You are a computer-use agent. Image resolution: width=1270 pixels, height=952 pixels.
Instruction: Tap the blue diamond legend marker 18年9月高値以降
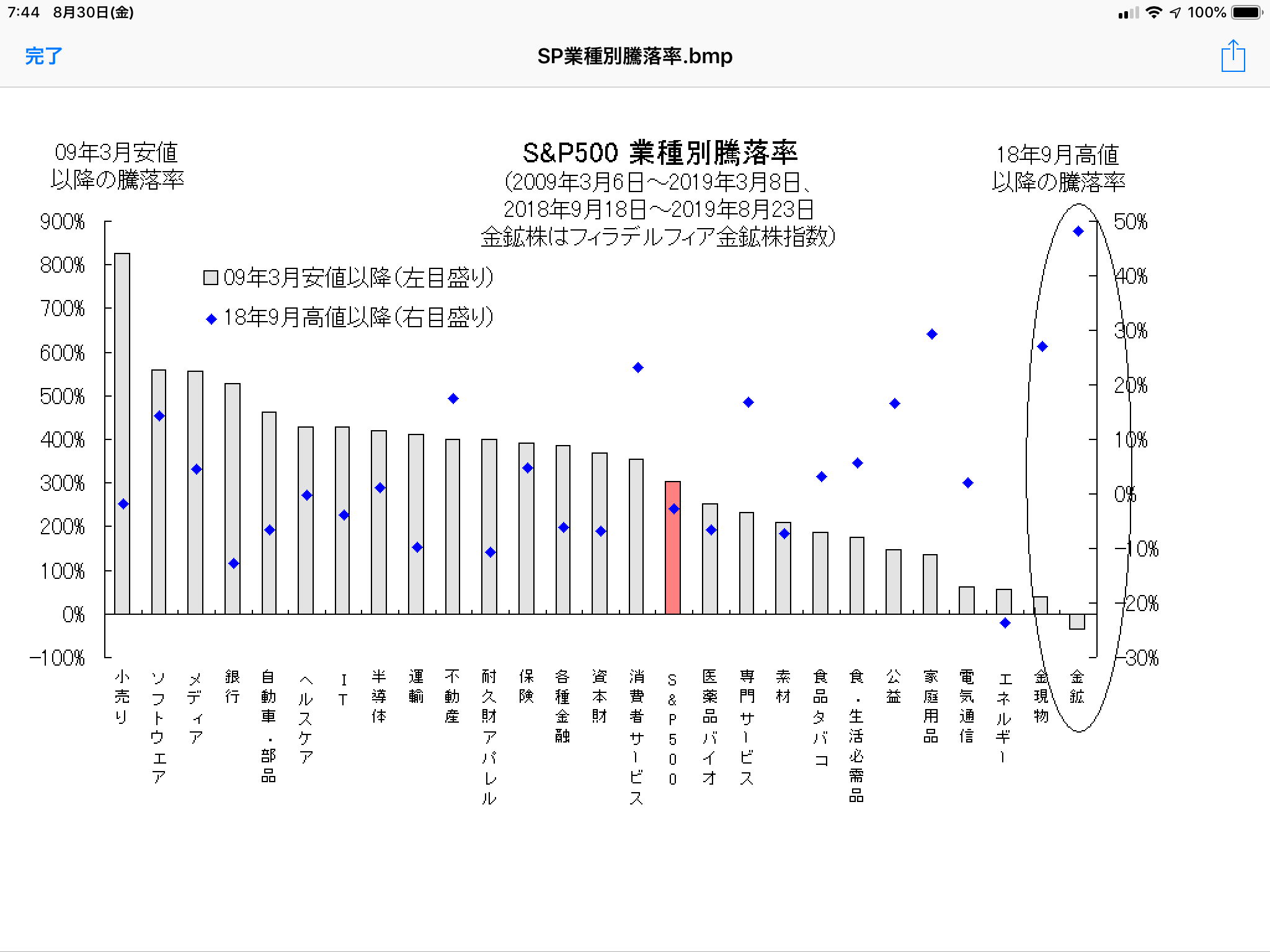[x=211, y=319]
